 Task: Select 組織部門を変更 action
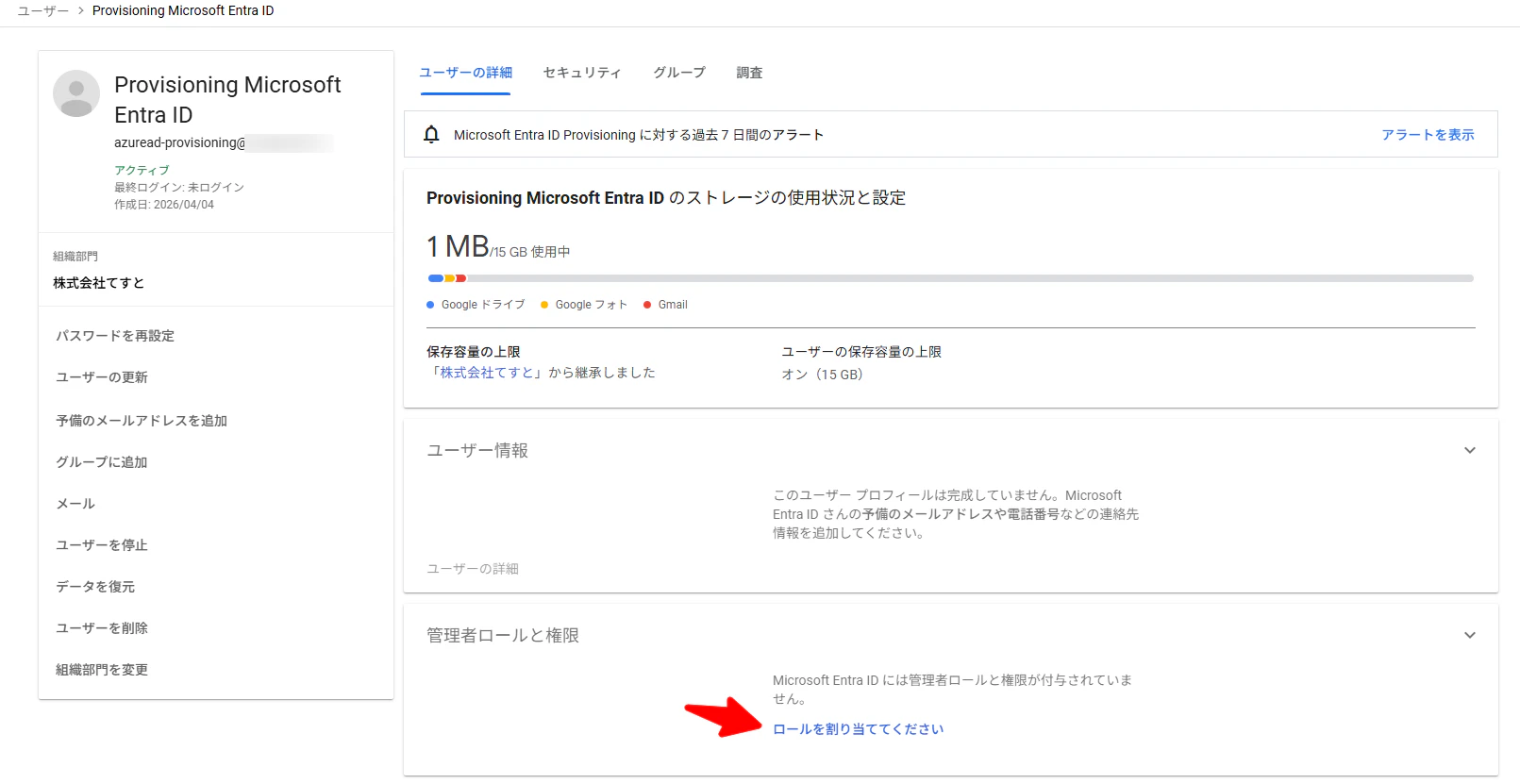point(102,670)
